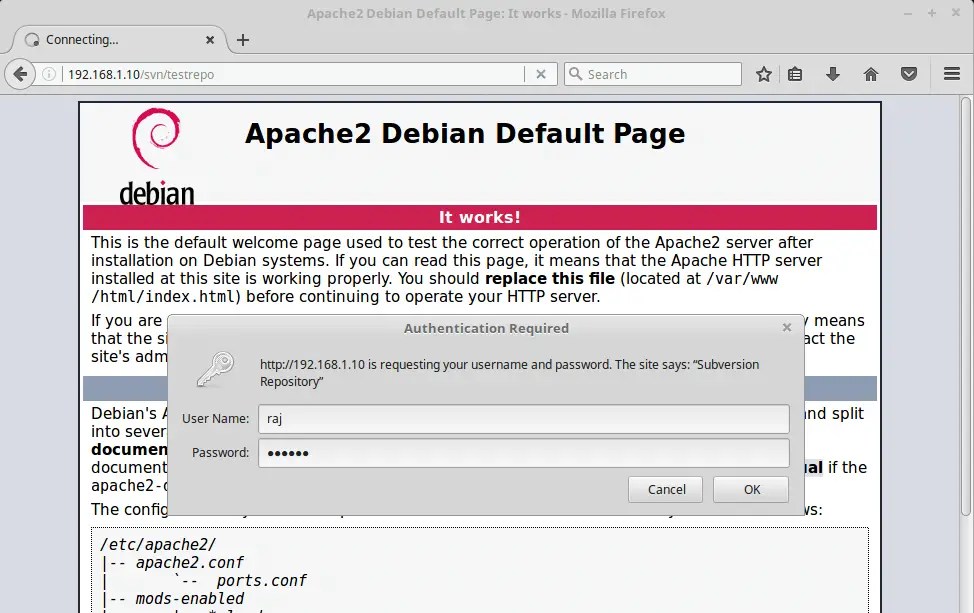974x613 pixels.
Task: Open site information icon in address bar
Action: tap(49, 75)
